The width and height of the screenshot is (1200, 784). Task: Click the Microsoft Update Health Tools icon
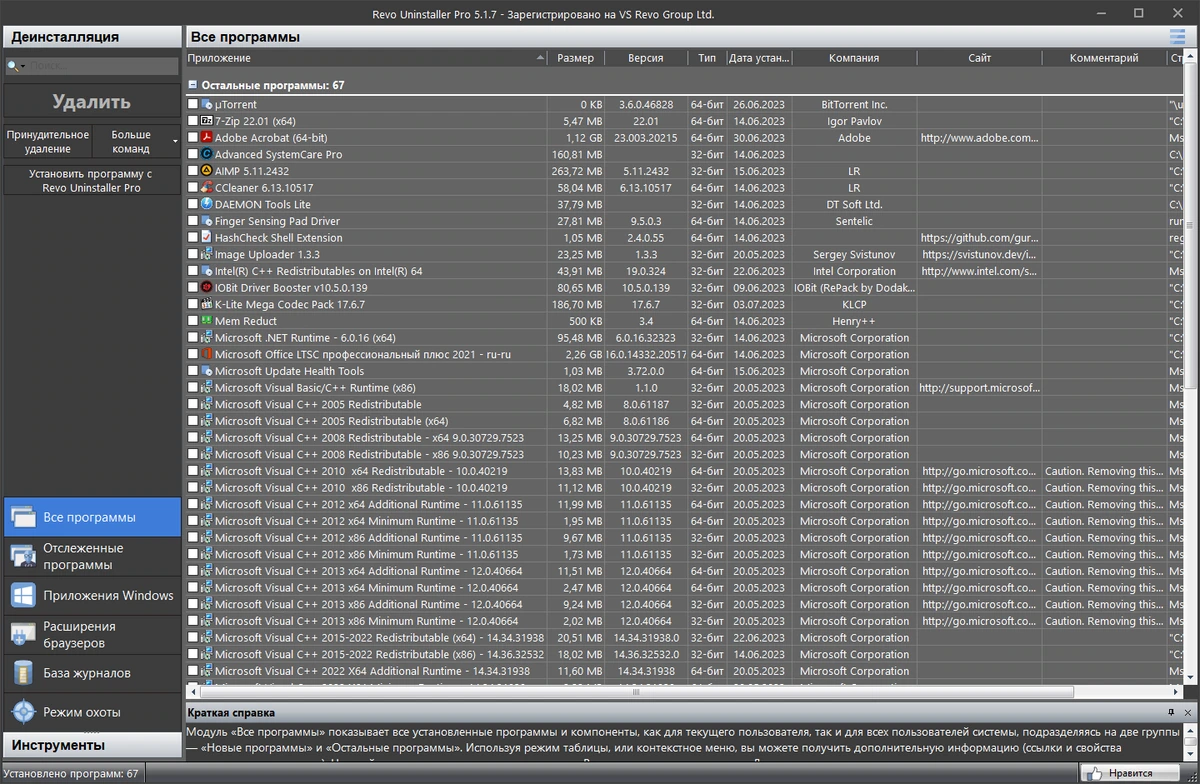pos(207,371)
